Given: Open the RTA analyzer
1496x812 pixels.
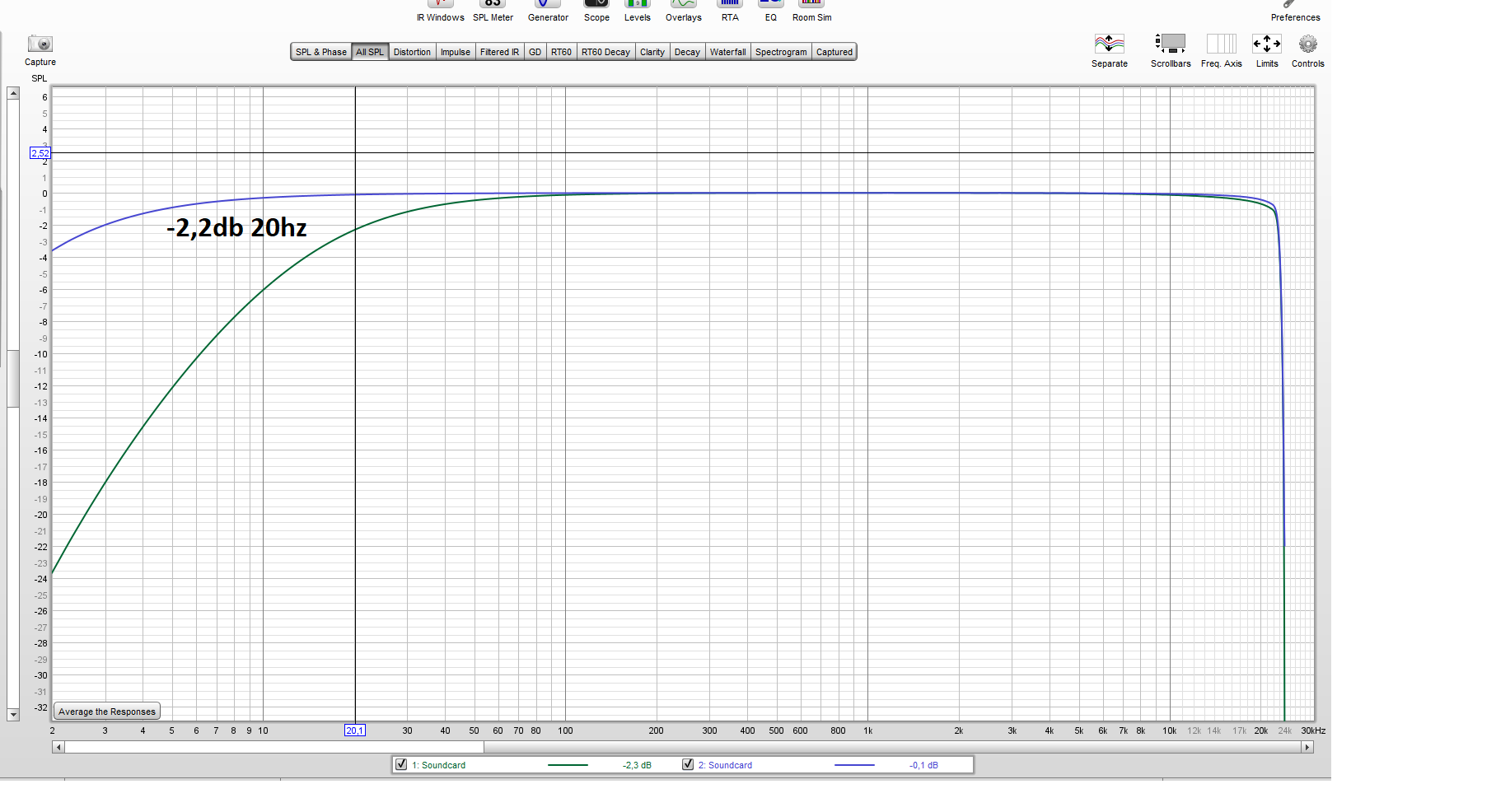Looking at the screenshot, I should click(730, 10).
